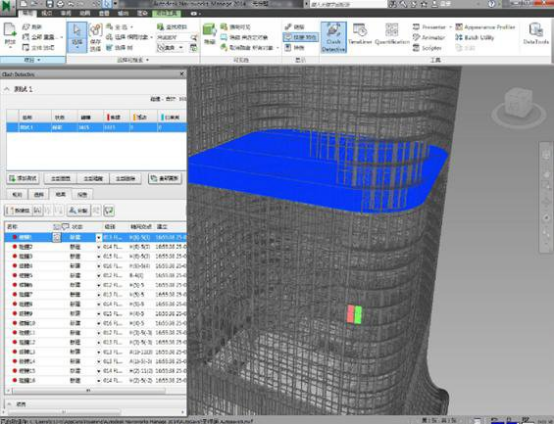554x425 pixels.
Task: Open status dropdown for the first clash row
Action: click(x=99, y=238)
